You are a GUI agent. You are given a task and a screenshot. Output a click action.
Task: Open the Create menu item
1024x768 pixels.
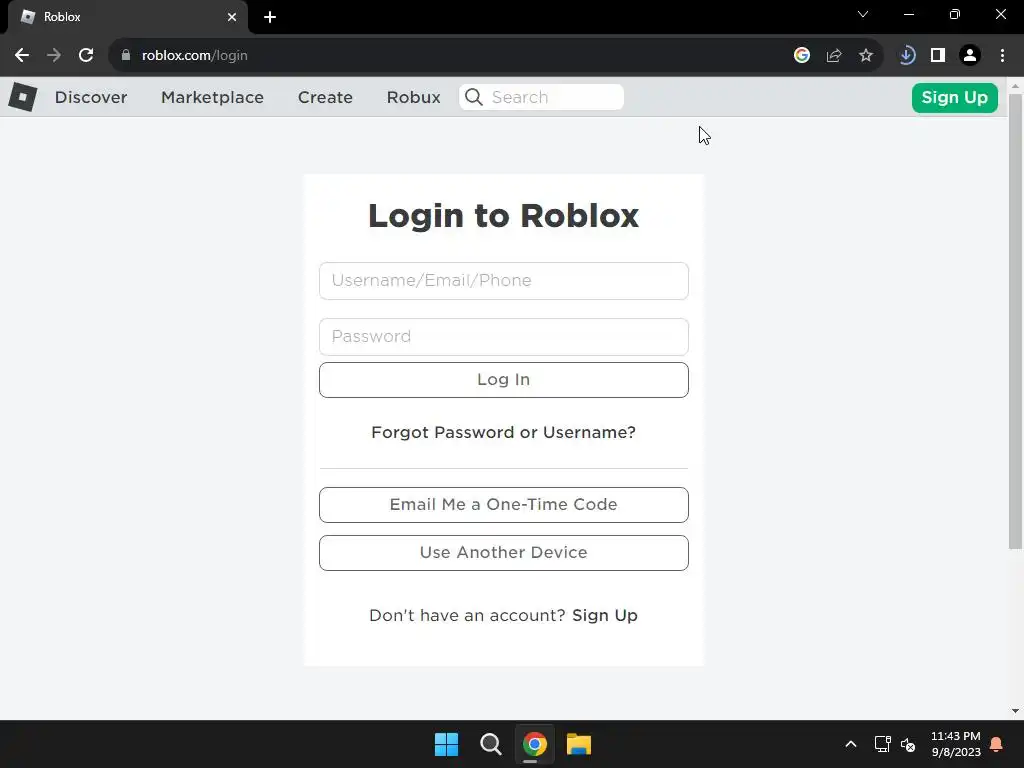point(325,97)
